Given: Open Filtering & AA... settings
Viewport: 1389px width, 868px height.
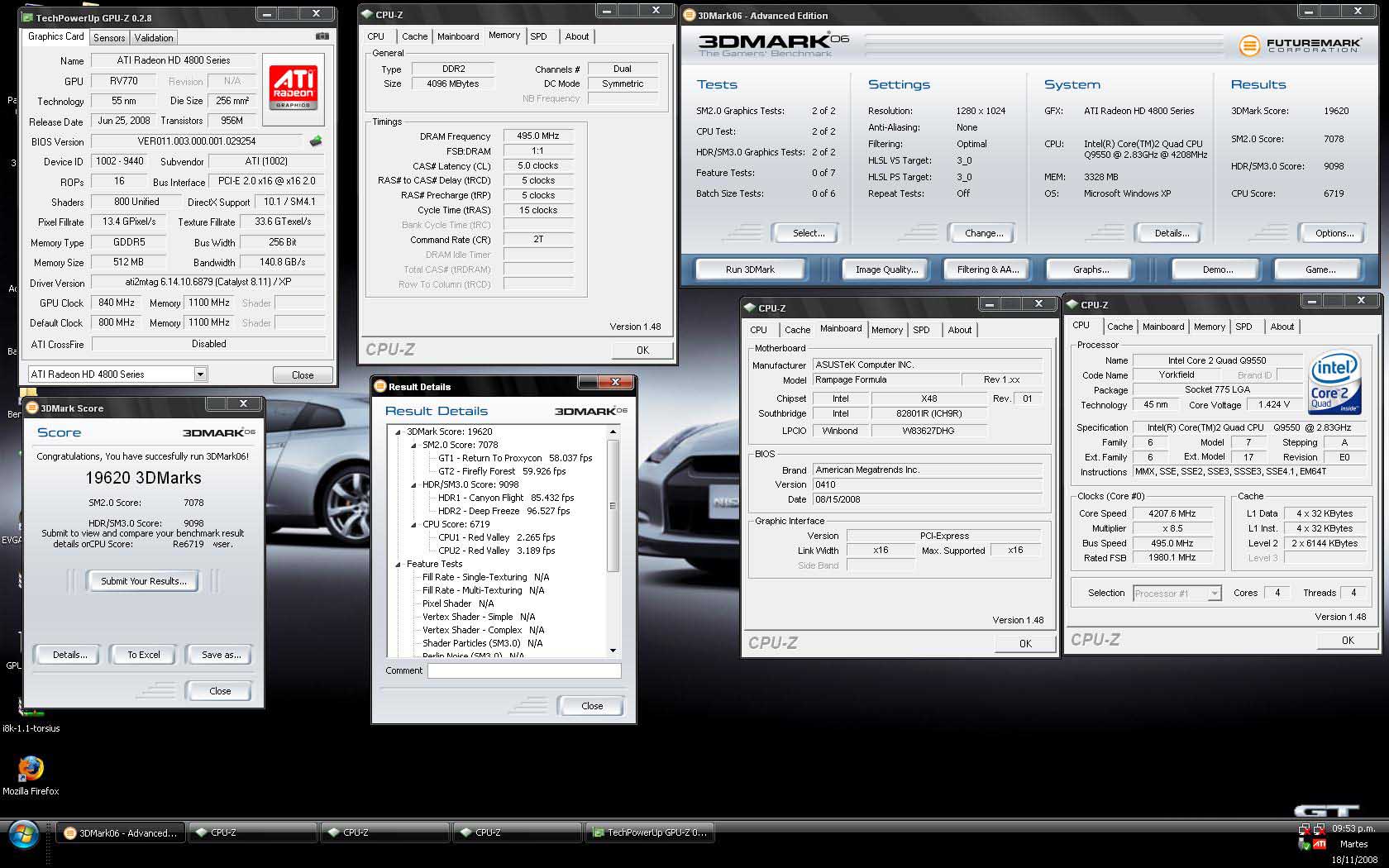Looking at the screenshot, I should point(987,269).
